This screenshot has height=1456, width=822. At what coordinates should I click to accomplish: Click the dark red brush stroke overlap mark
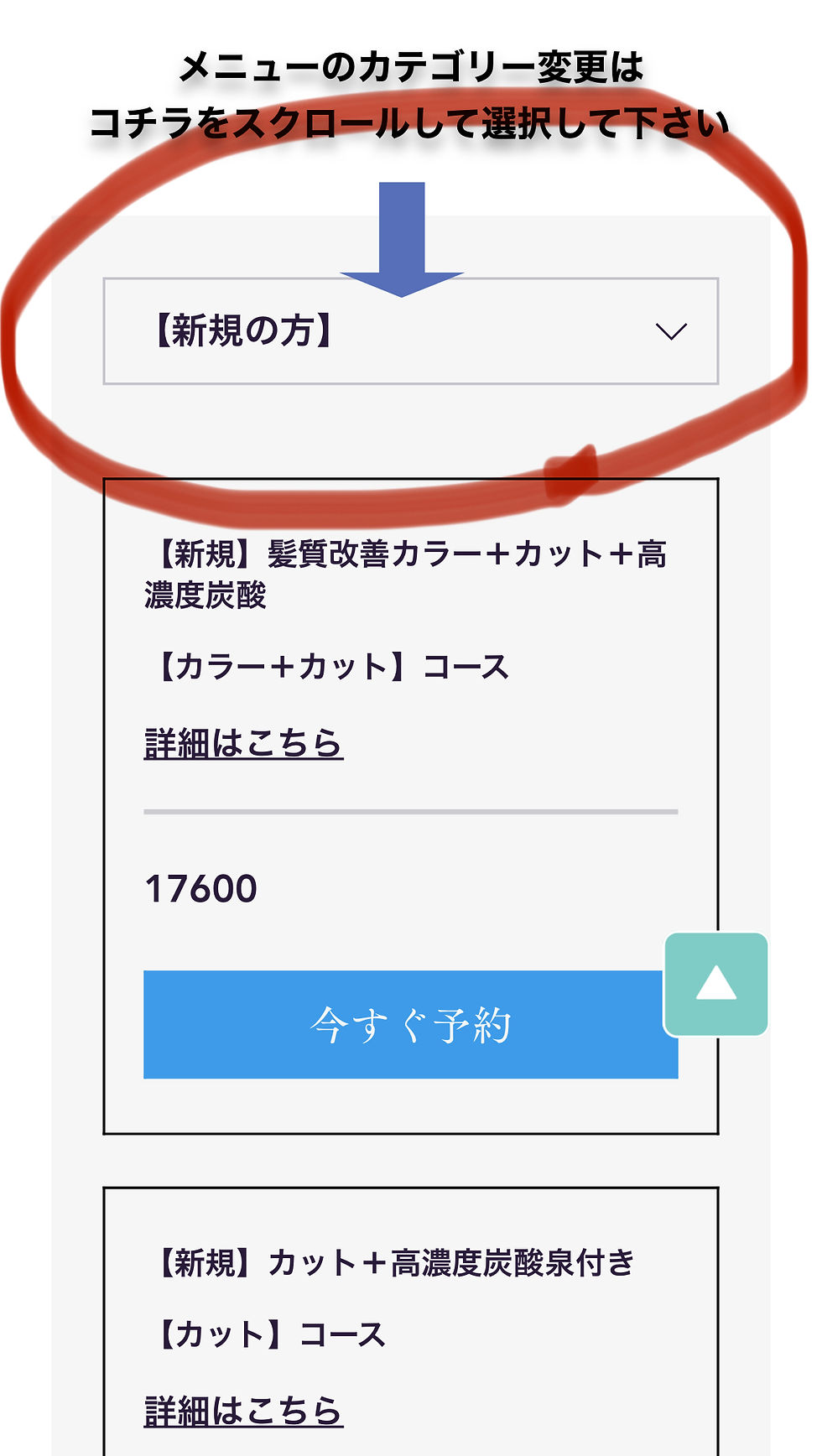[x=571, y=474]
